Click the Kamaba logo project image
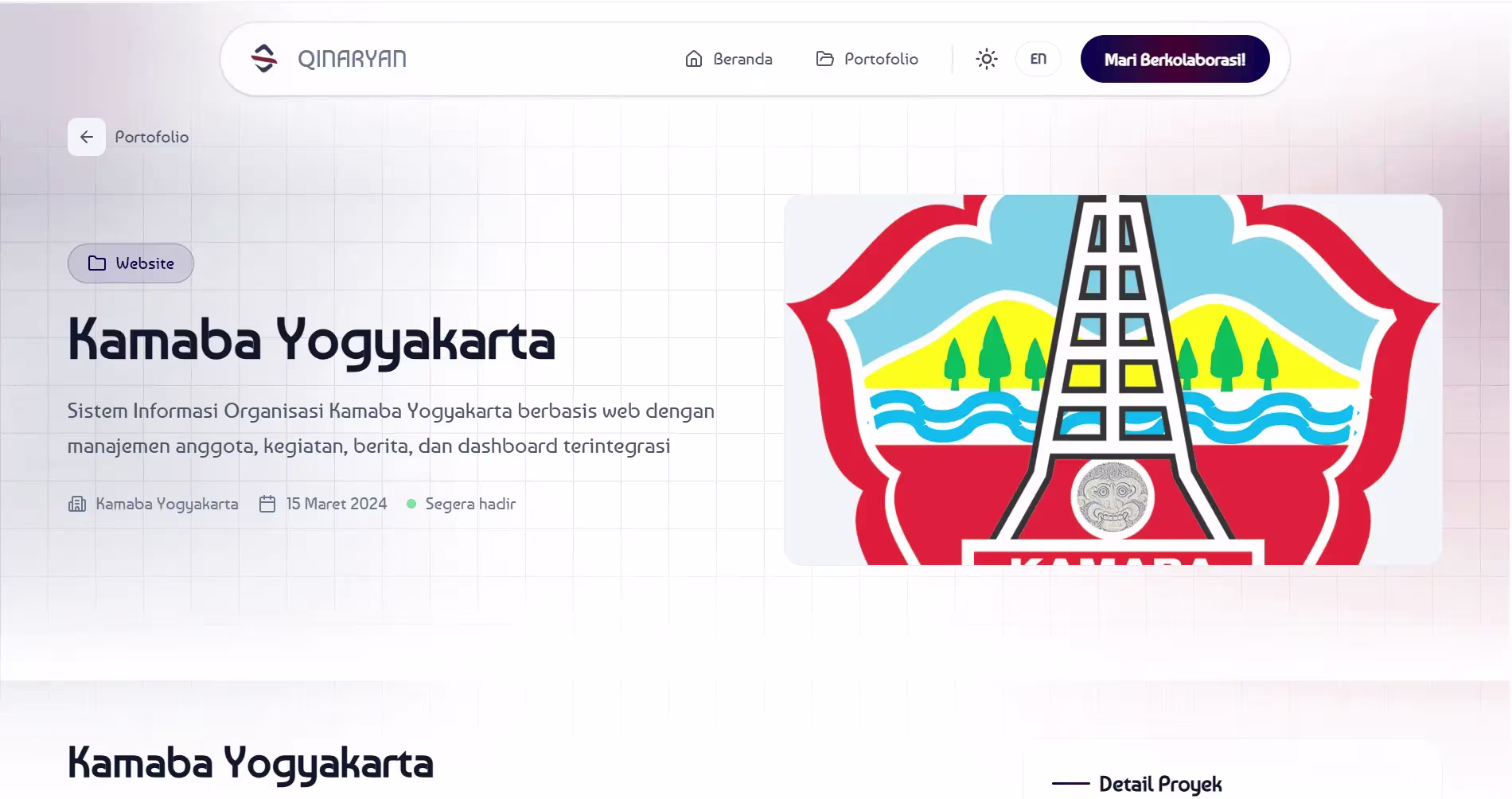Screen dimensions: 1512x799 1113,380
